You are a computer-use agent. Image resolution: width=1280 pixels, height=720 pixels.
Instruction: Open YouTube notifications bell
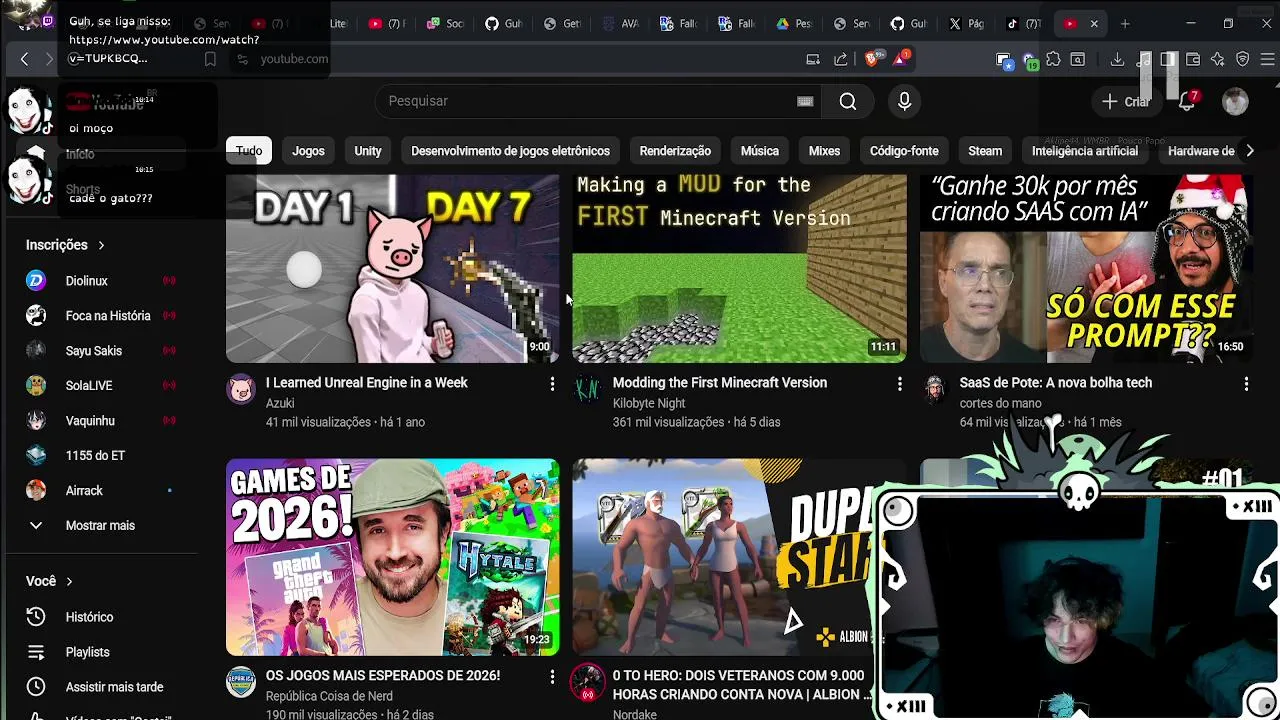[x=1188, y=100]
